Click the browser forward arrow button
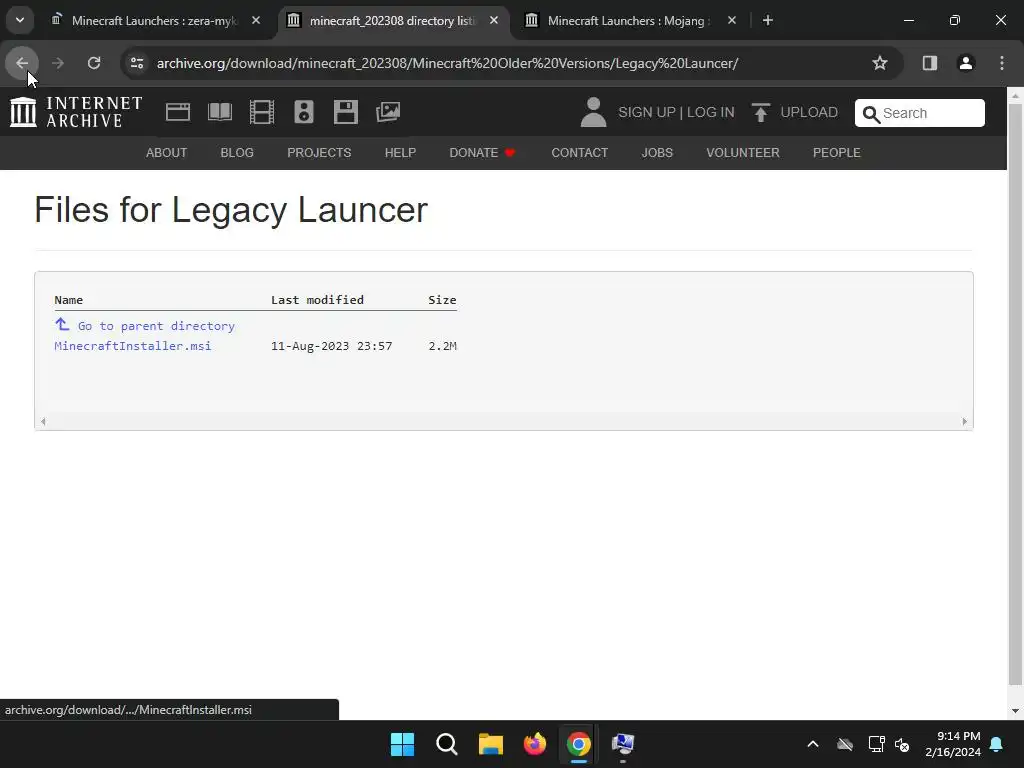 [x=58, y=63]
